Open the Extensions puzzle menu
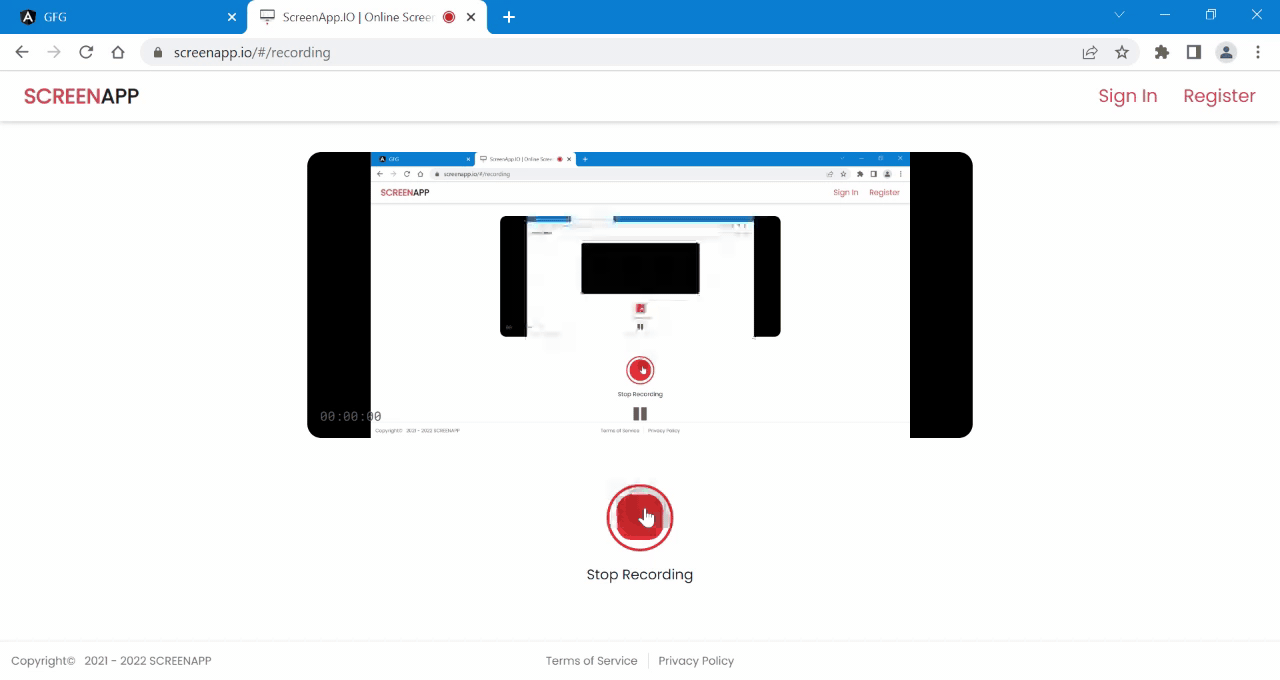The image size is (1280, 680). (x=1161, y=52)
